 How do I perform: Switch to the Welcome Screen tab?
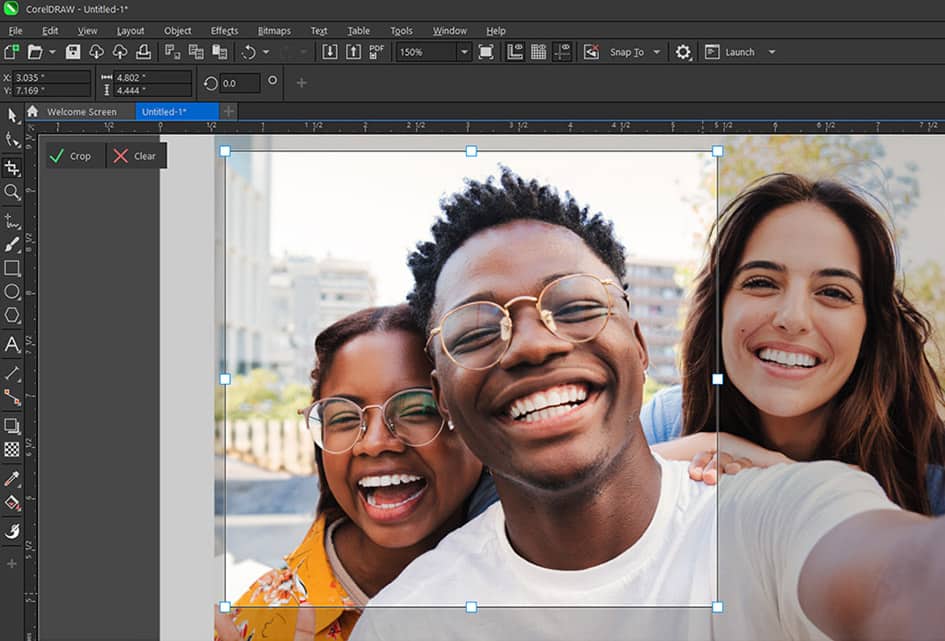click(81, 112)
